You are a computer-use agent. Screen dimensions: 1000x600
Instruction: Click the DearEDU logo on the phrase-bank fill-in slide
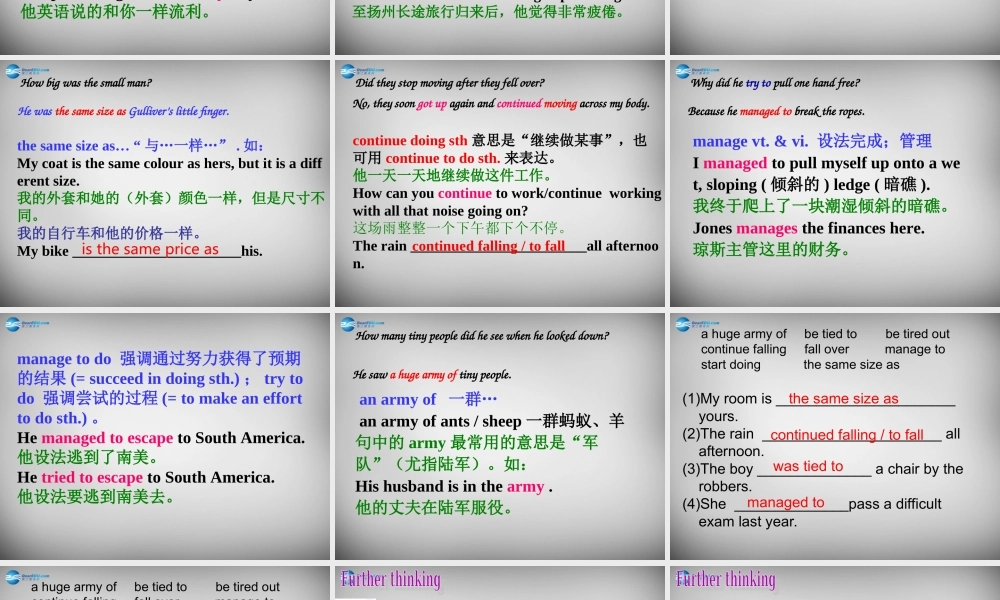click(683, 325)
